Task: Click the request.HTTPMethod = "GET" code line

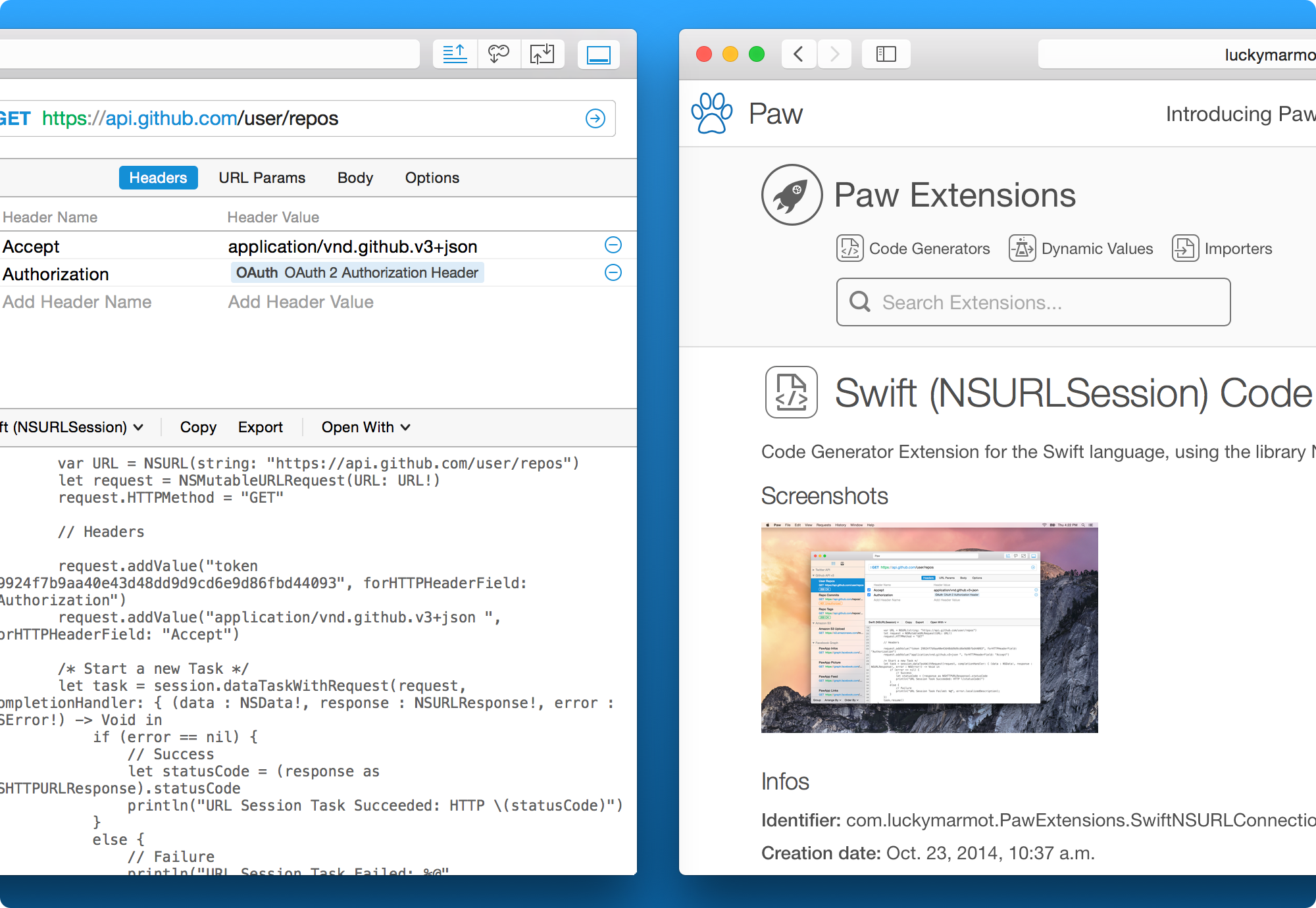Action: tap(170, 497)
